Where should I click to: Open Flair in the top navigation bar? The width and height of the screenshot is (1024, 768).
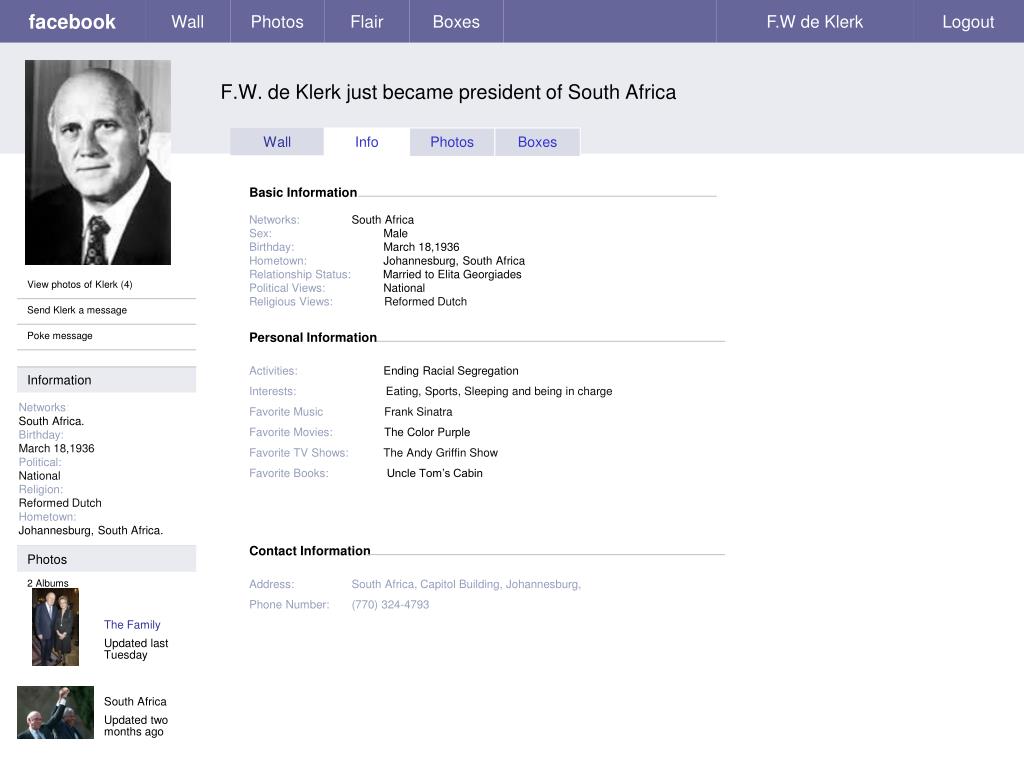366,22
